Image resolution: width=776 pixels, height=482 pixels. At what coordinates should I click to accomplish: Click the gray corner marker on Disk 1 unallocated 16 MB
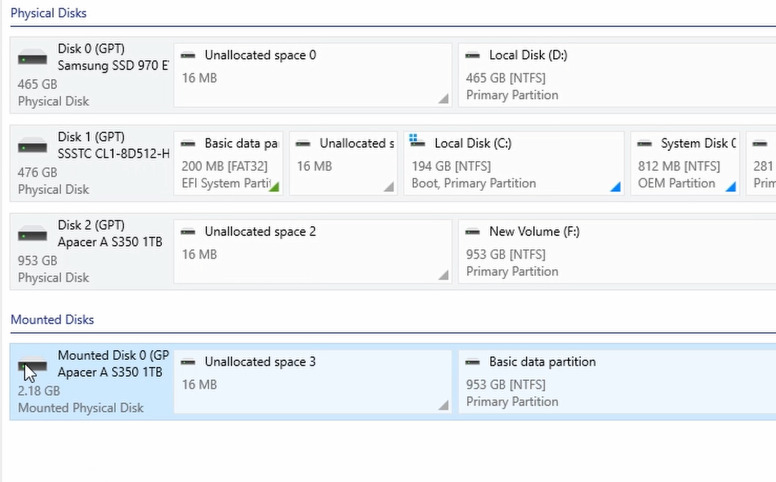tap(389, 187)
